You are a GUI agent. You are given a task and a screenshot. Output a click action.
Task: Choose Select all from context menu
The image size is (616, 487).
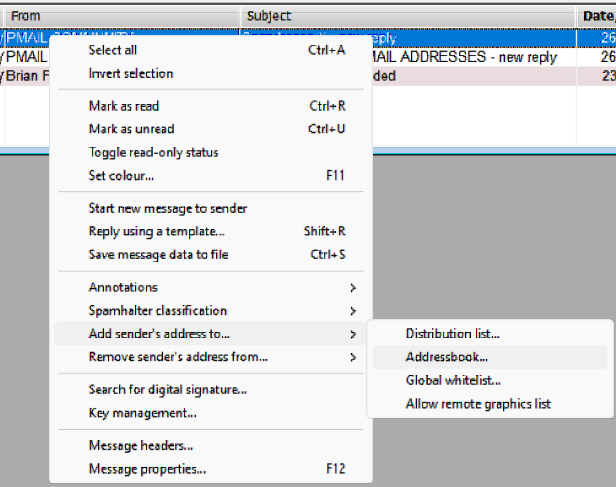point(113,50)
